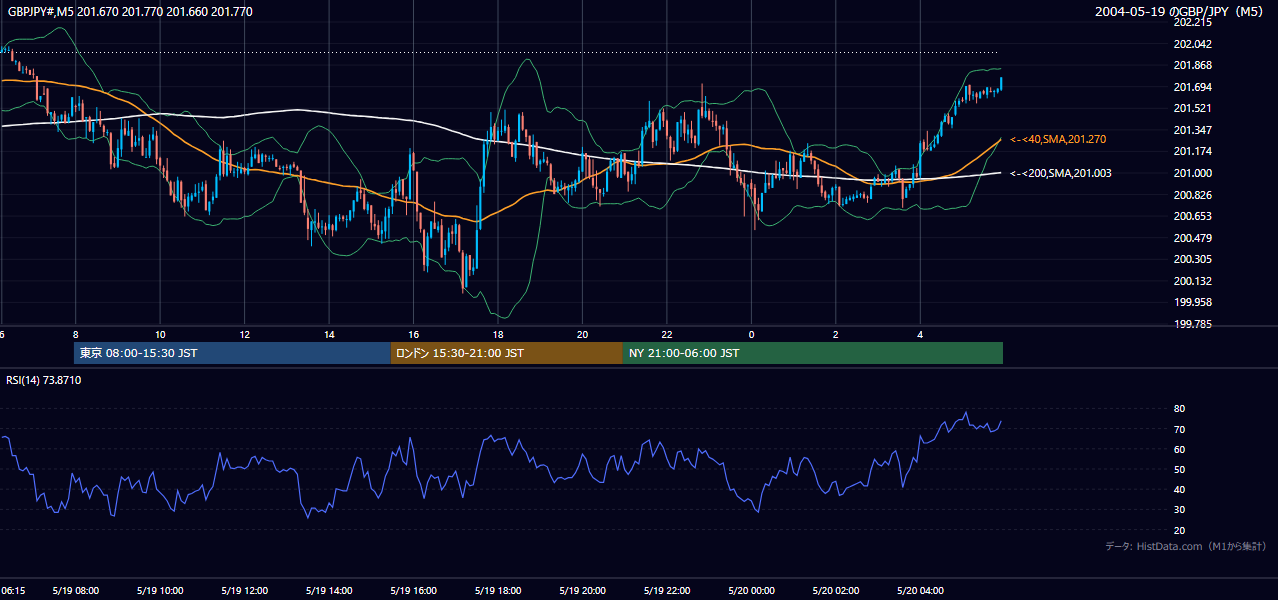
Task: Click hour tick 18 under price chart
Action: 498,334
